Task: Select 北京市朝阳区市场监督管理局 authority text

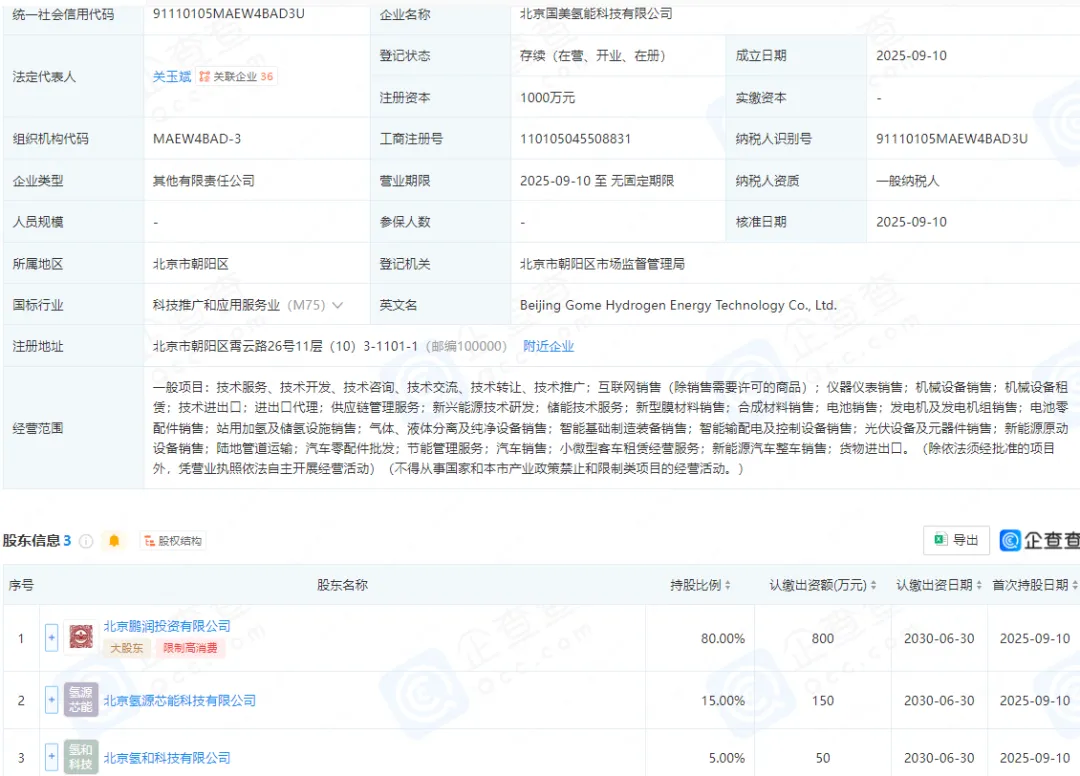Action: pos(602,264)
